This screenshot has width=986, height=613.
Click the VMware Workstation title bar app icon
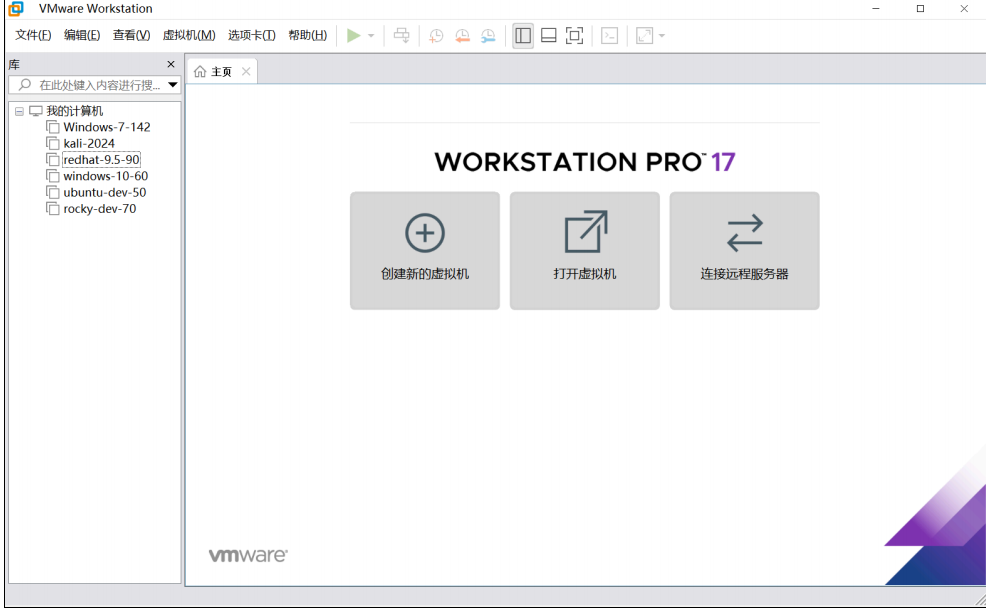(x=16, y=8)
